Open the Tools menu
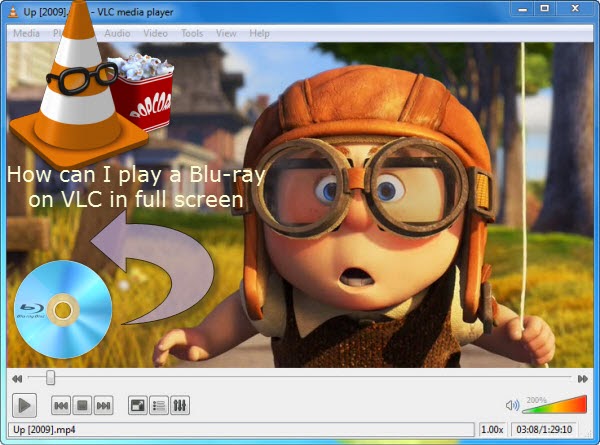 (192, 34)
